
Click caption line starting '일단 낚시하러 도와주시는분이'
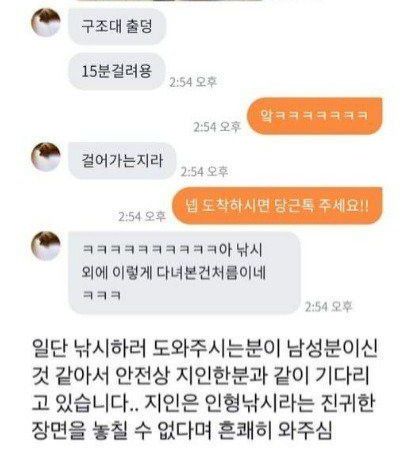[205, 348]
